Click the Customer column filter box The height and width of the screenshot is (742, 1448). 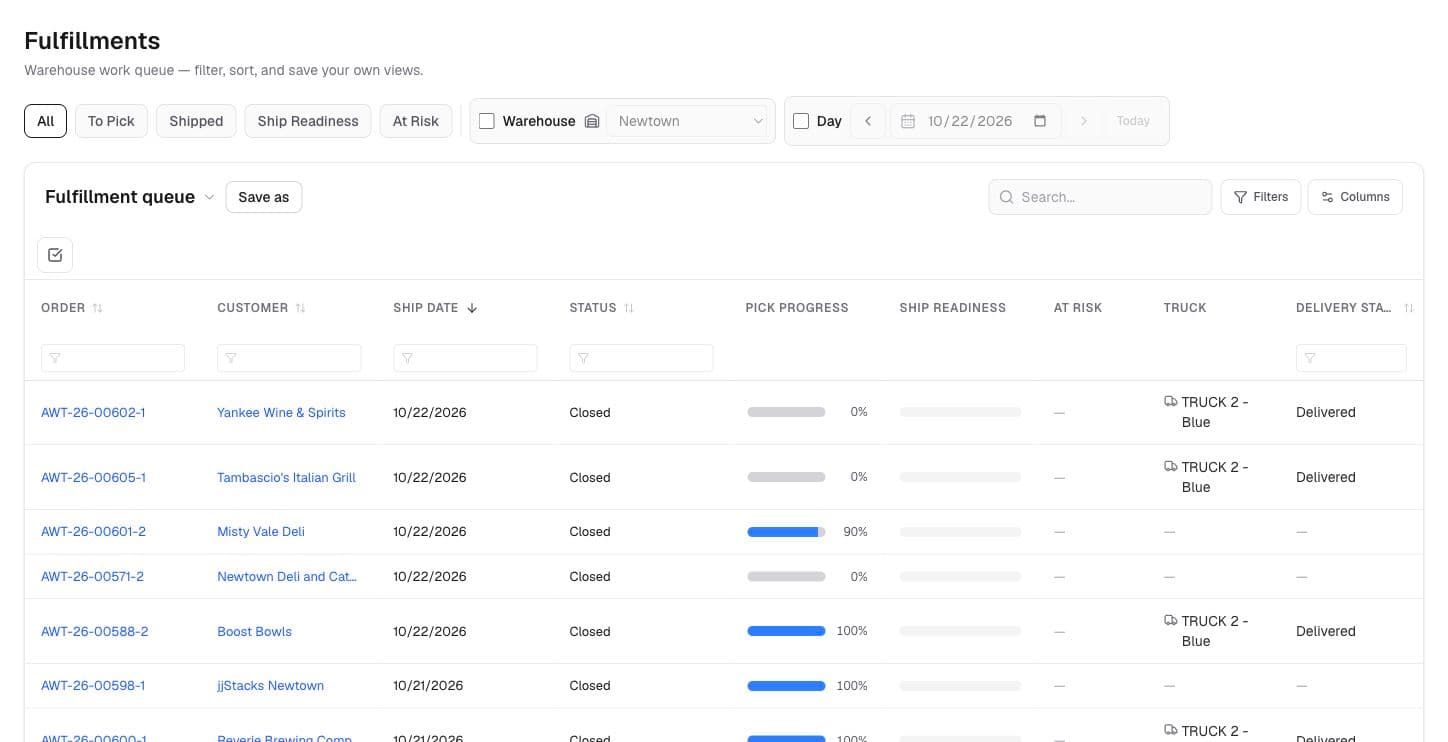coord(289,358)
